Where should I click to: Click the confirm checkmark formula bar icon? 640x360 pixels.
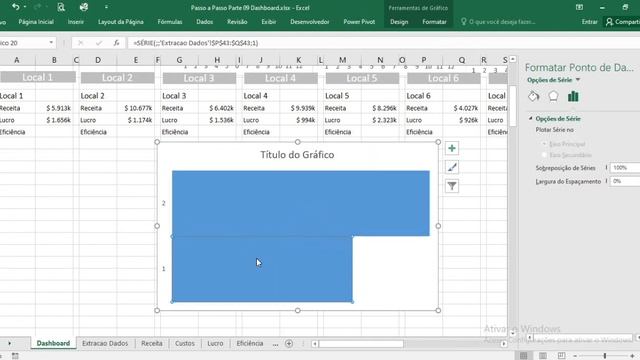(x=98, y=42)
